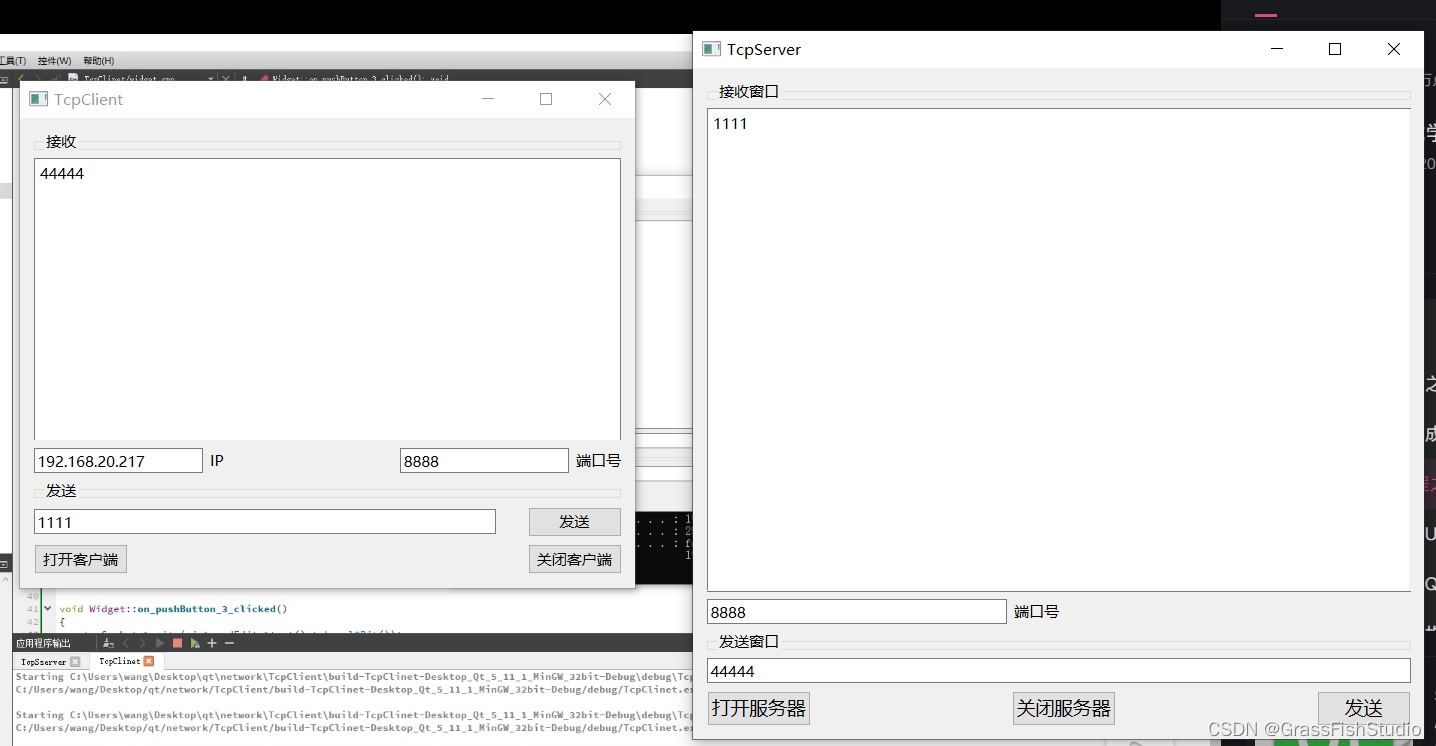The image size is (1436, 746).
Task: Maximize the TcpServer window
Action: pos(1334,49)
